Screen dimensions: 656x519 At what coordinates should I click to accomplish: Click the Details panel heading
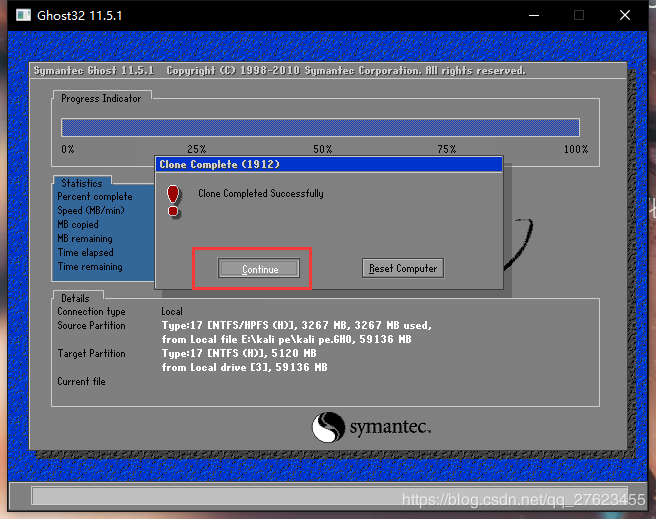click(75, 298)
